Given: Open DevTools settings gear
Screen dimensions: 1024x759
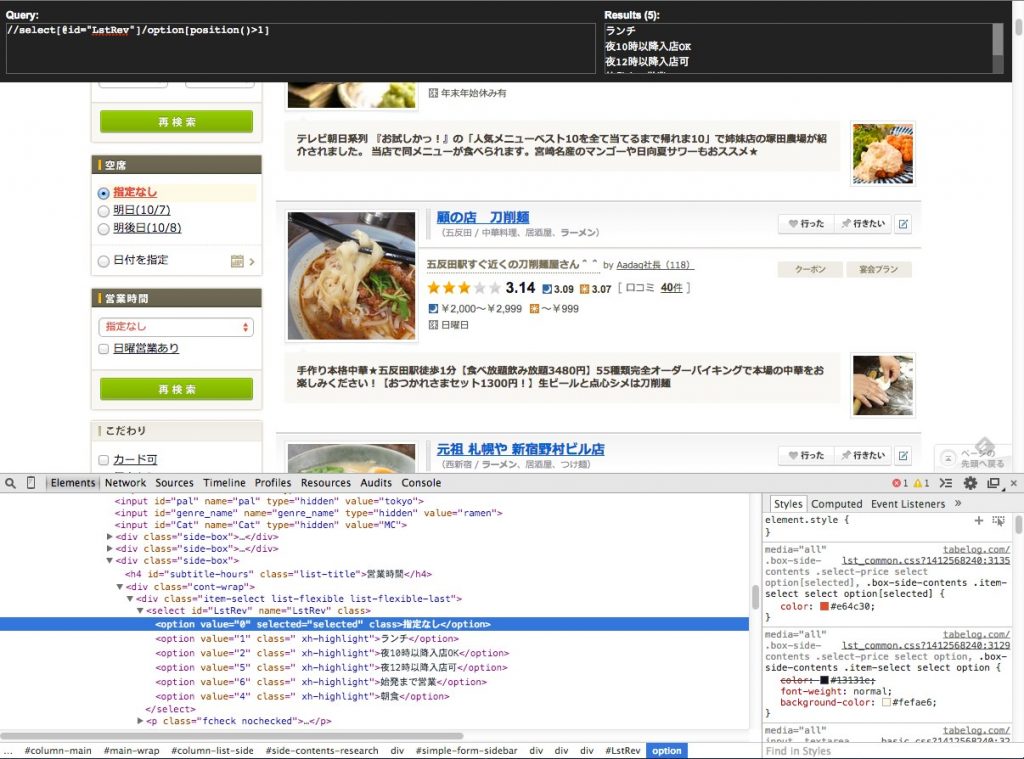Looking at the screenshot, I should 970,483.
